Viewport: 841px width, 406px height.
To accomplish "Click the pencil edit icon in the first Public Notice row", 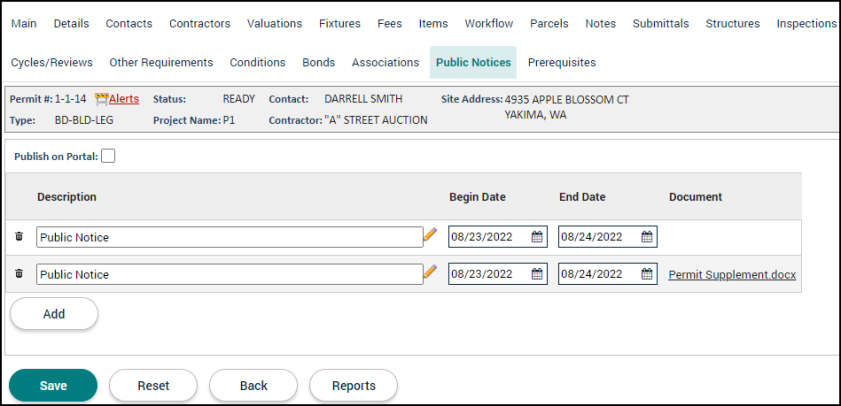I will tap(430, 234).
